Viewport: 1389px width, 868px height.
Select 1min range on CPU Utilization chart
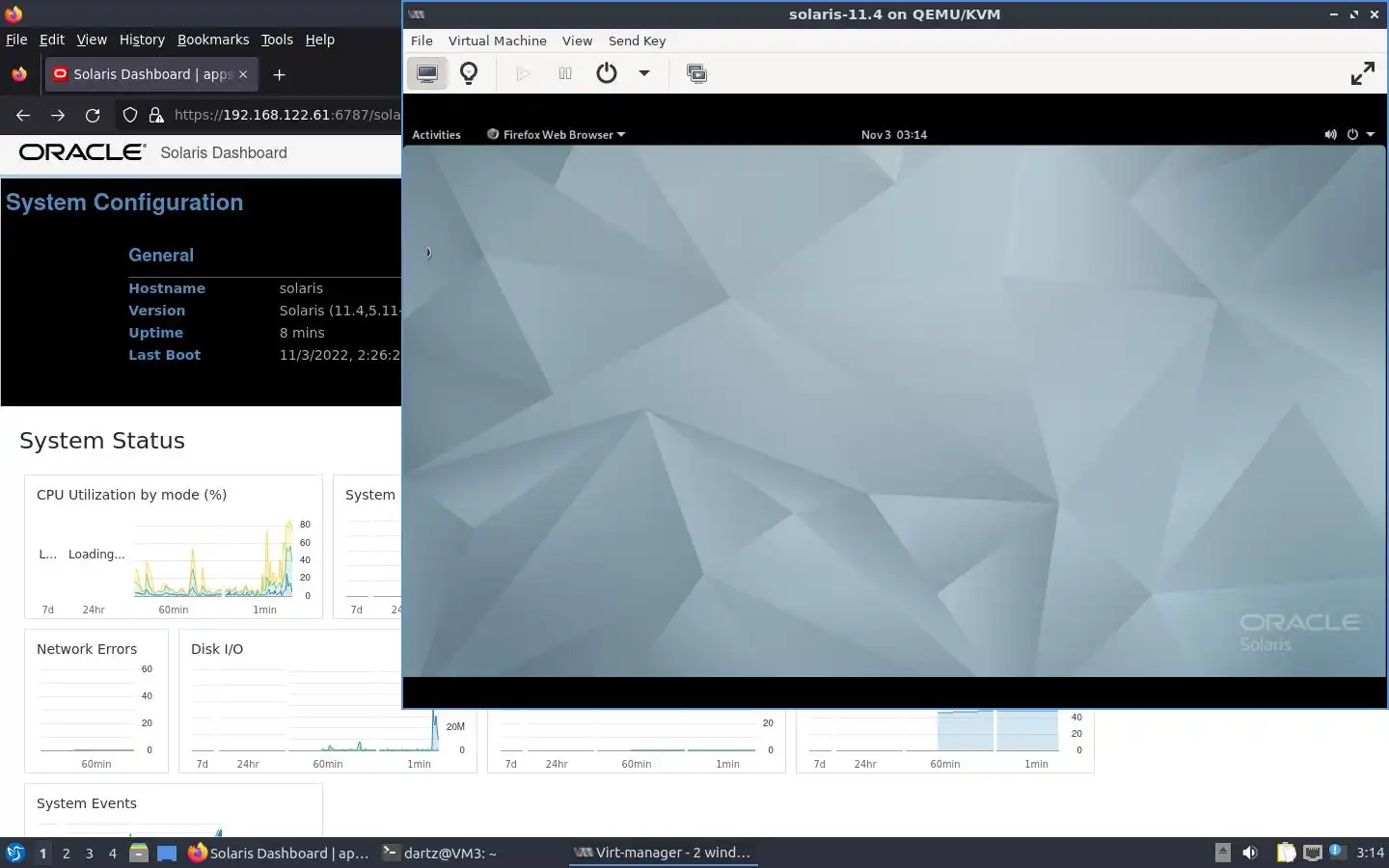pyautogui.click(x=264, y=610)
